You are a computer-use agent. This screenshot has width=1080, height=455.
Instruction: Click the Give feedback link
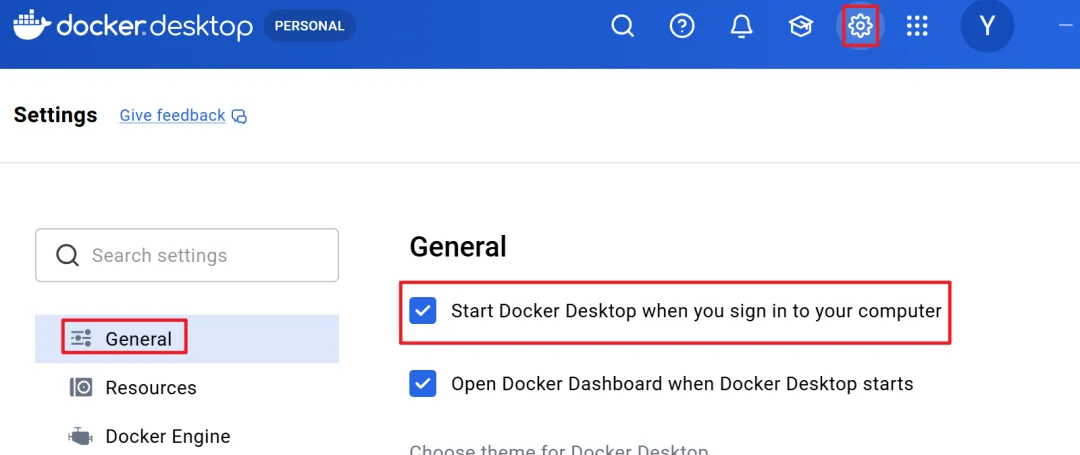172,115
